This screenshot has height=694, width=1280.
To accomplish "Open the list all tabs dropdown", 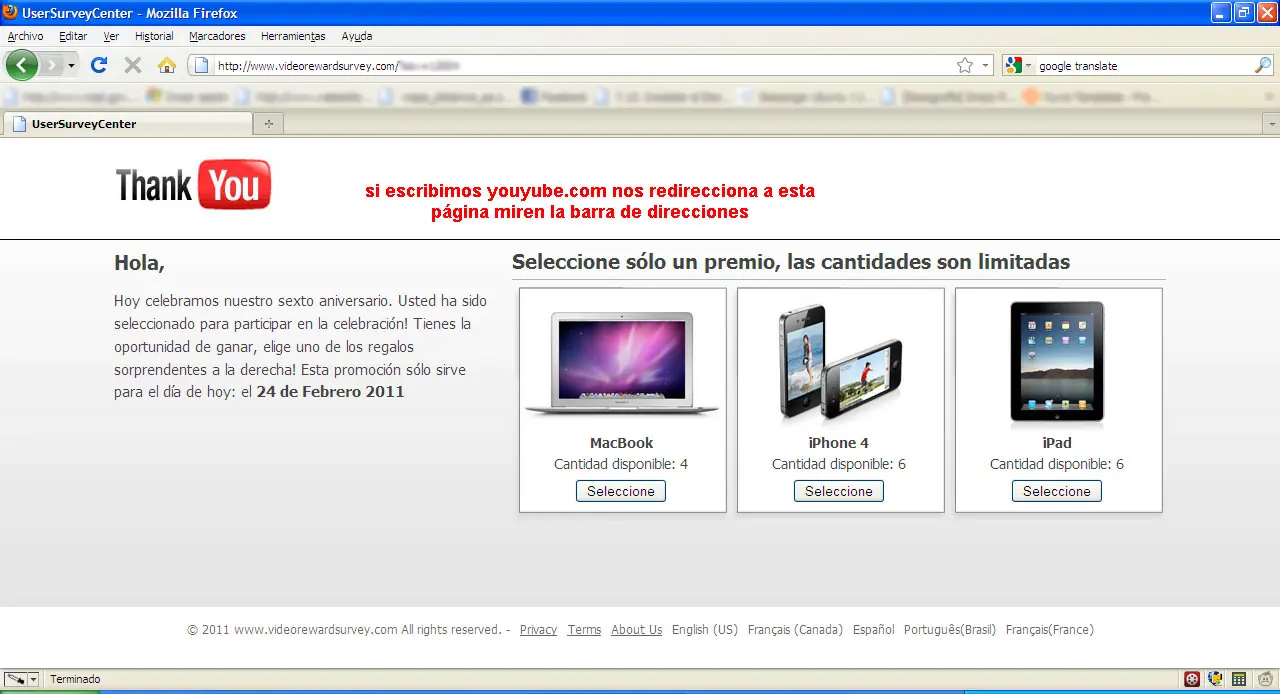I will [1271, 124].
